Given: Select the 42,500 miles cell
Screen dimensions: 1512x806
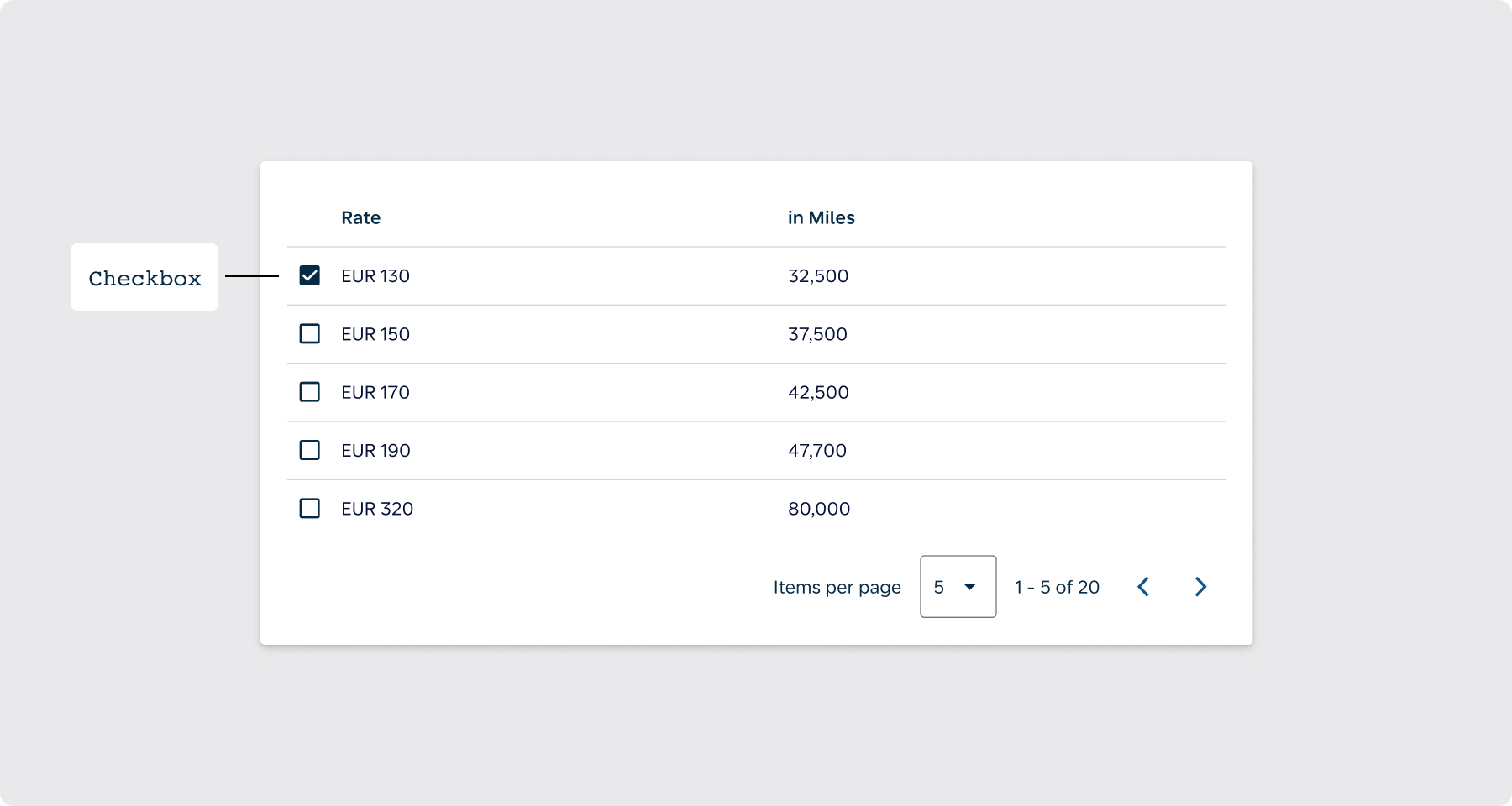Looking at the screenshot, I should 818,392.
